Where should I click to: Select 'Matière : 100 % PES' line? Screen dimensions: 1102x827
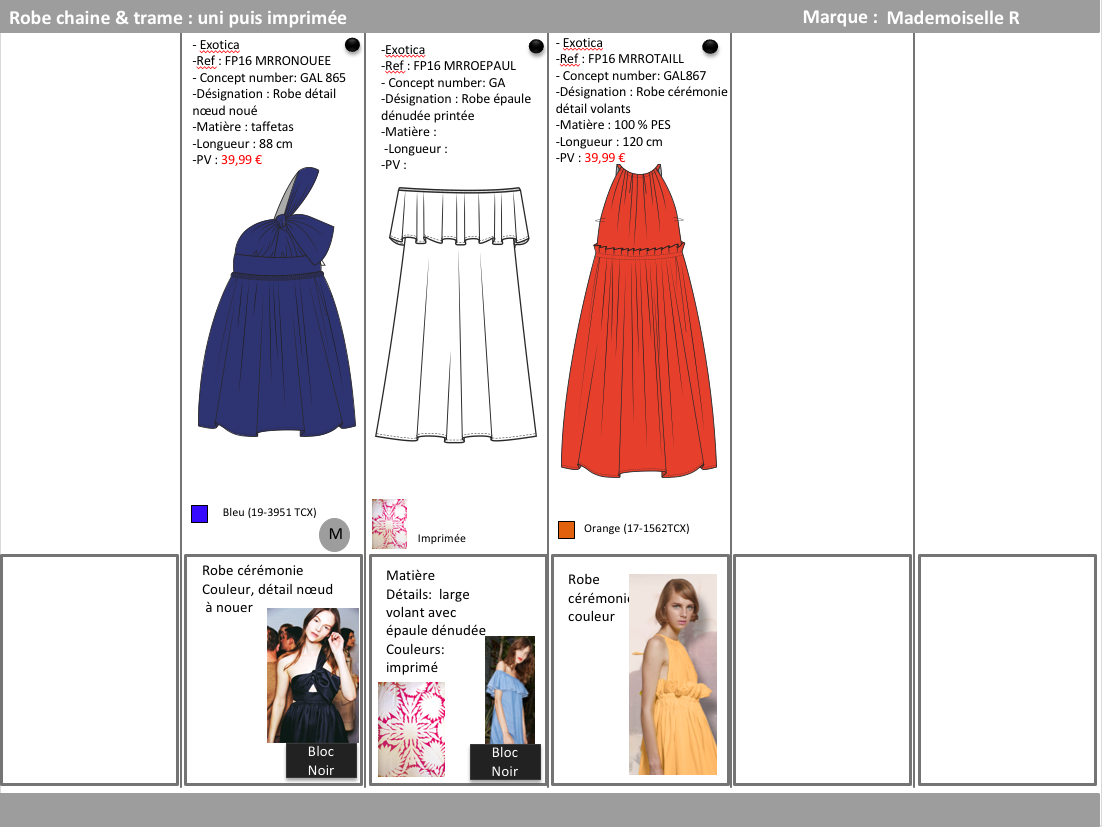pyautogui.click(x=614, y=125)
